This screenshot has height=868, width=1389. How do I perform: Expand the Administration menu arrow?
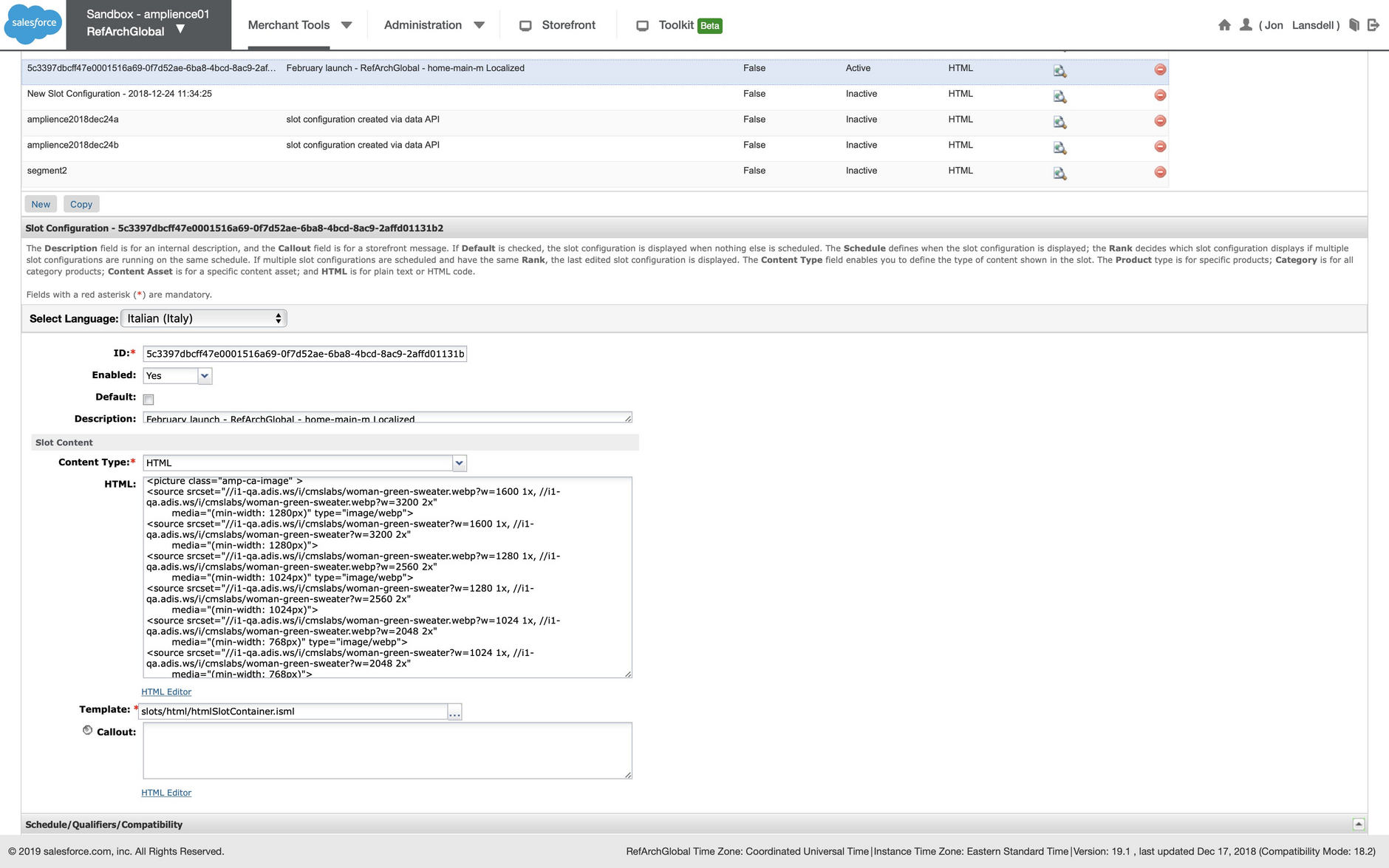[x=479, y=26]
